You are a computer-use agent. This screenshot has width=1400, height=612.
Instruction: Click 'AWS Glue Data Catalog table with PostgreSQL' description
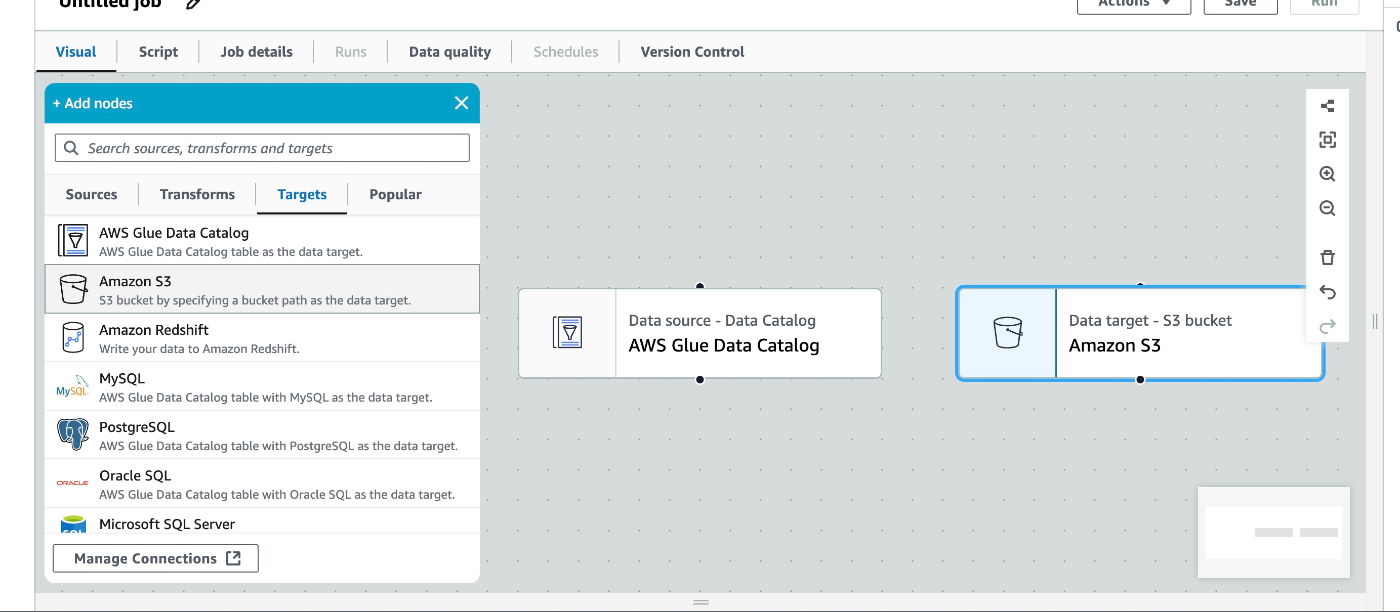[278, 446]
